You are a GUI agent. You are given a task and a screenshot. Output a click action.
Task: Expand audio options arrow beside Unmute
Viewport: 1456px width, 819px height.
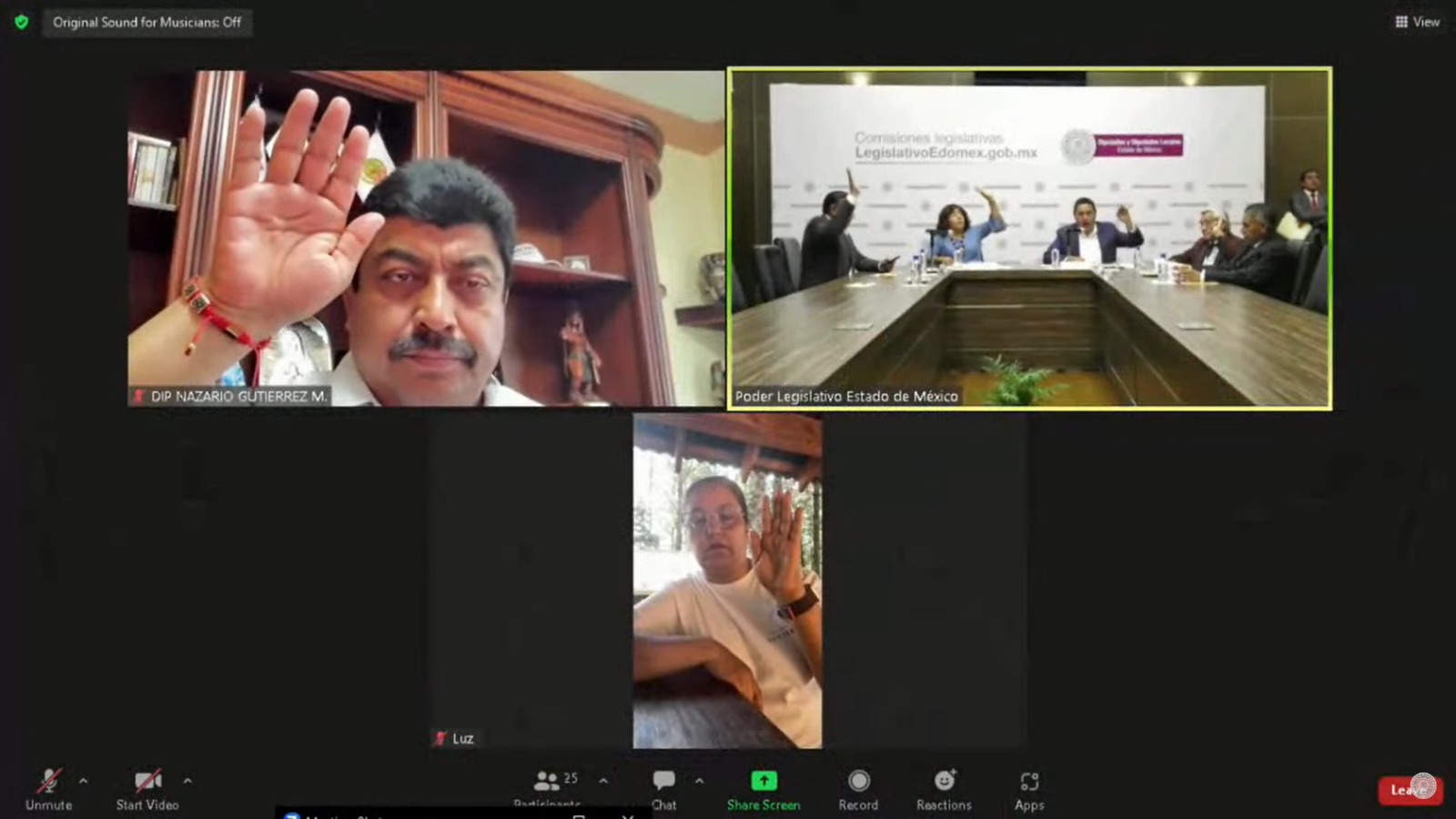pyautogui.click(x=84, y=781)
